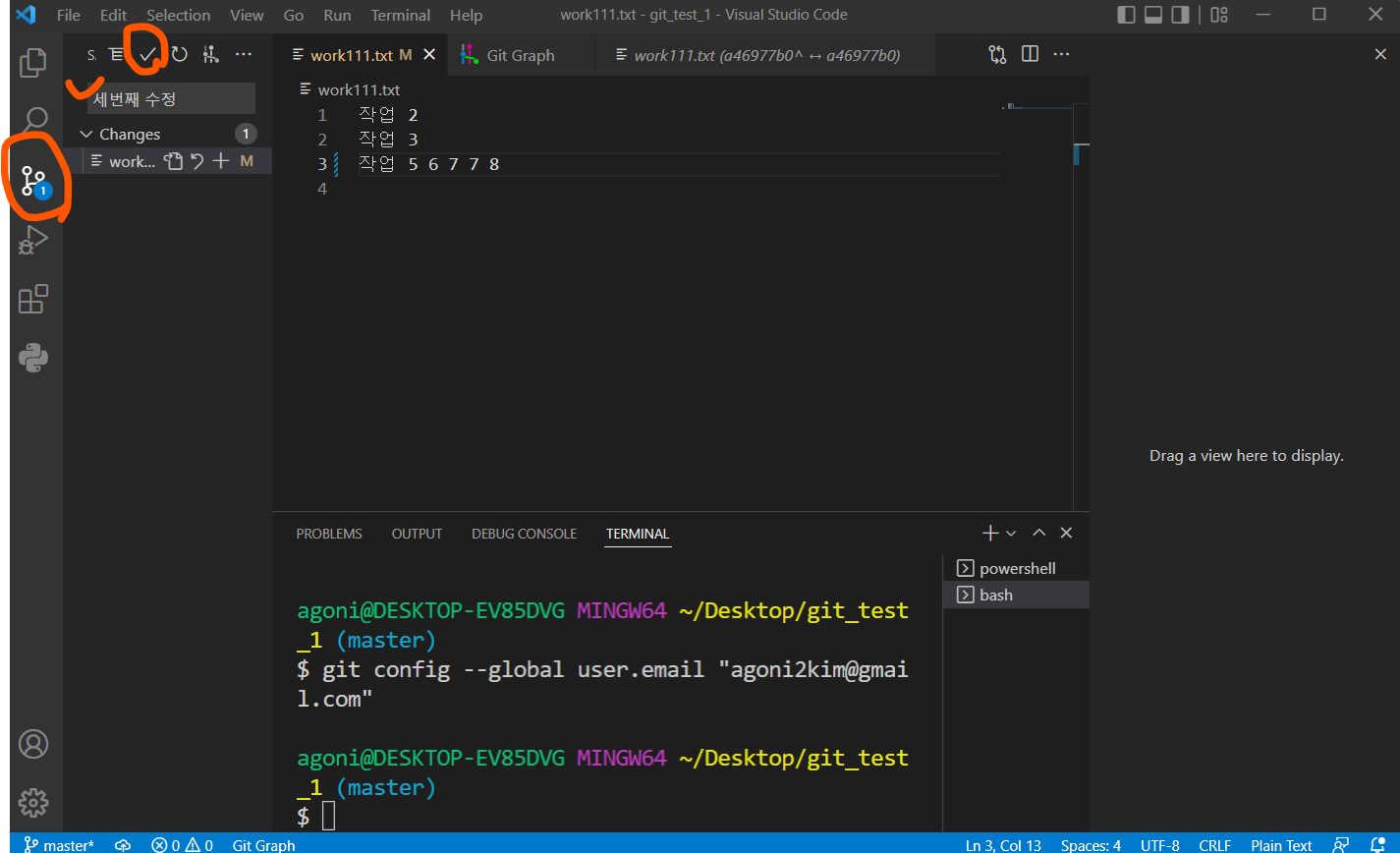1400x853 pixels.
Task: Switch to the PROBLEMS panel tab
Action: click(329, 534)
